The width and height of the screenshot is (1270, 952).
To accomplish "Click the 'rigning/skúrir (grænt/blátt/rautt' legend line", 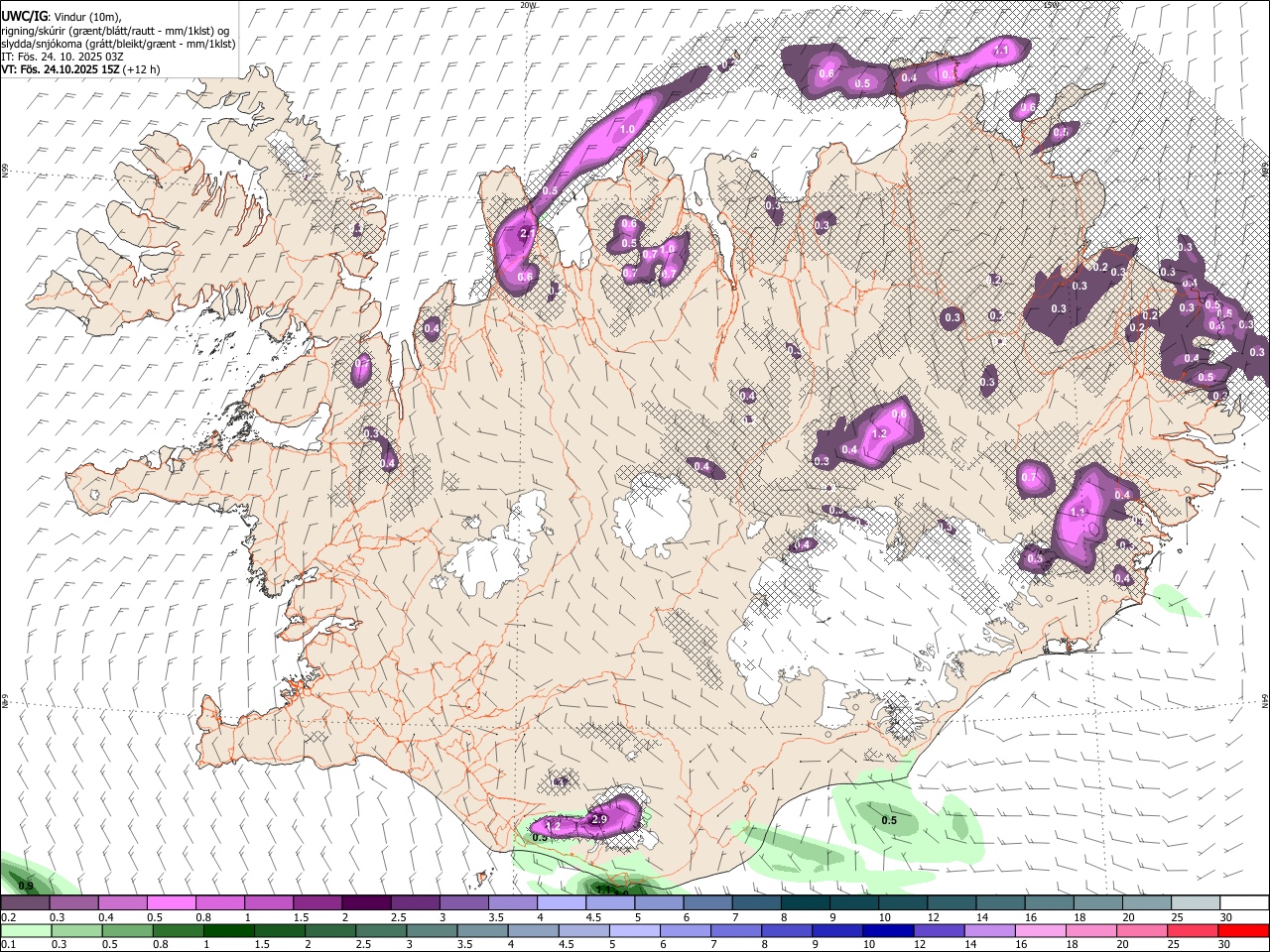I will point(114,30).
